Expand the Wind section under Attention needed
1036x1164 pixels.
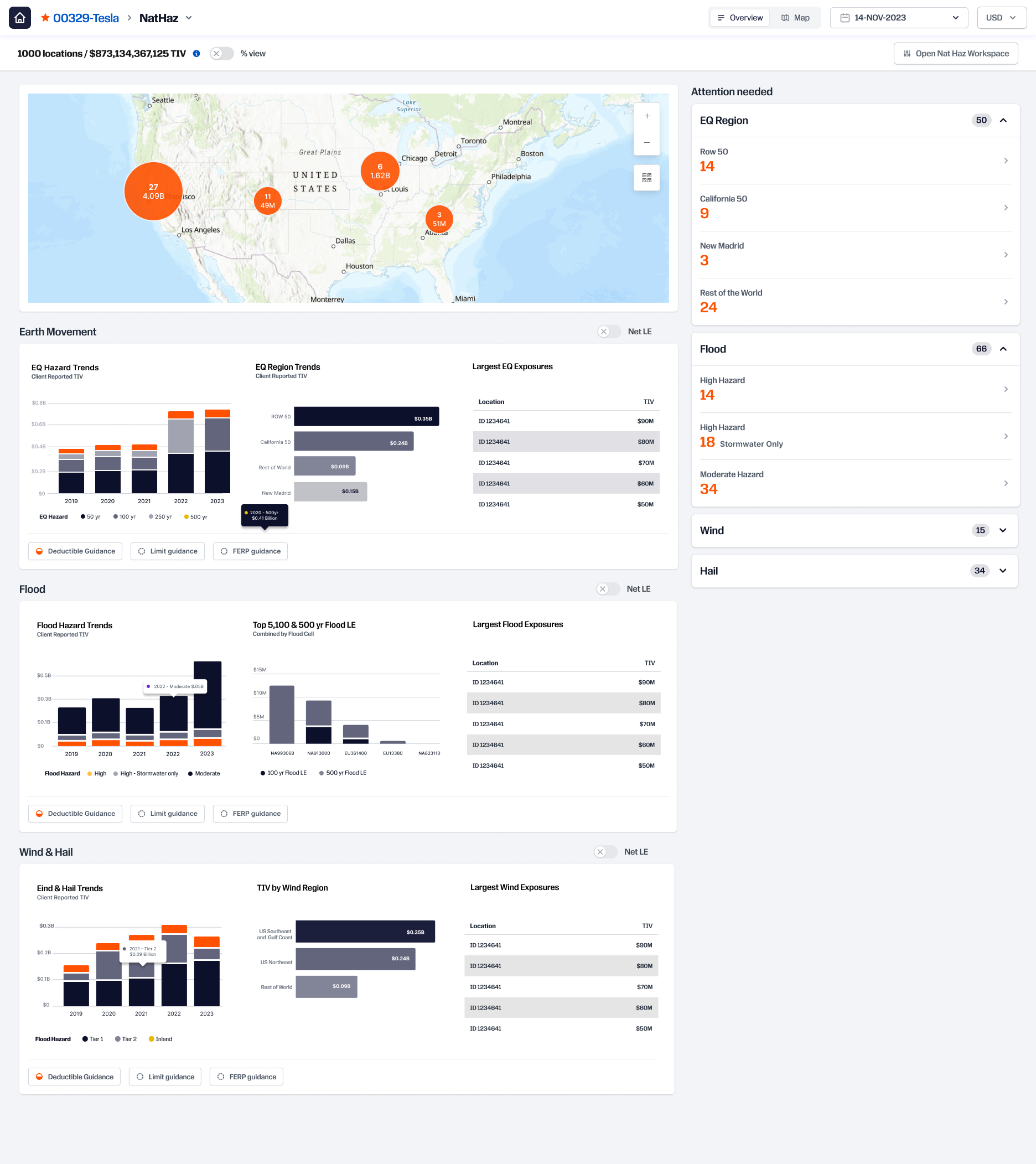tap(1003, 530)
